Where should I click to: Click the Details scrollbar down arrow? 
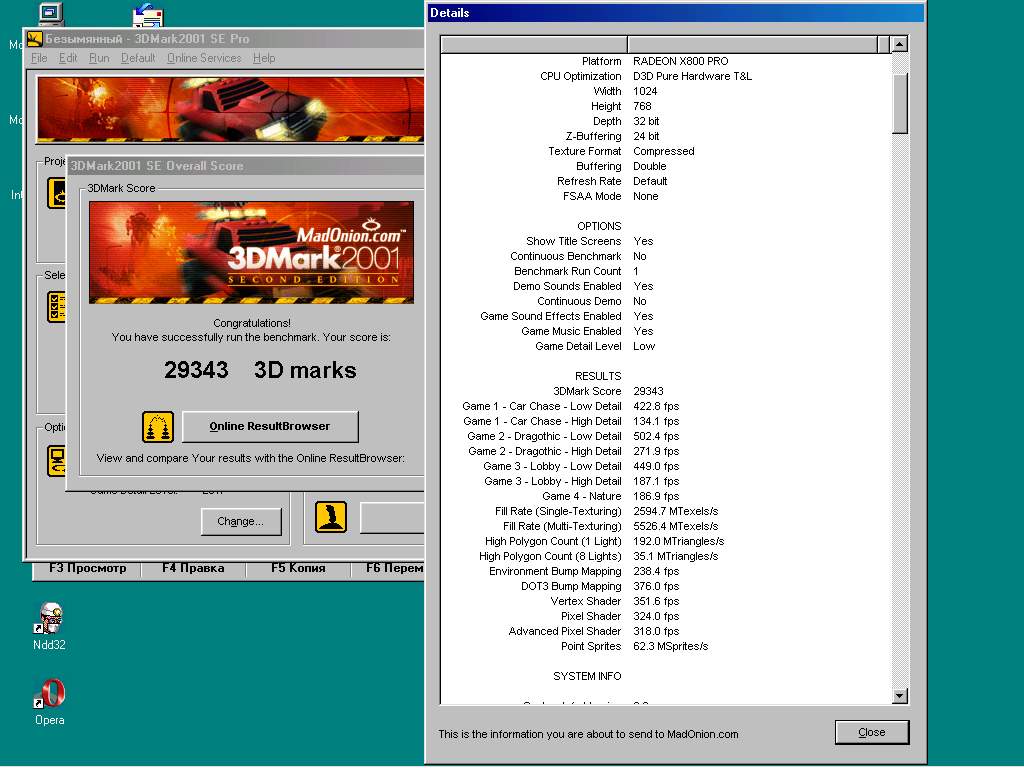point(899,696)
